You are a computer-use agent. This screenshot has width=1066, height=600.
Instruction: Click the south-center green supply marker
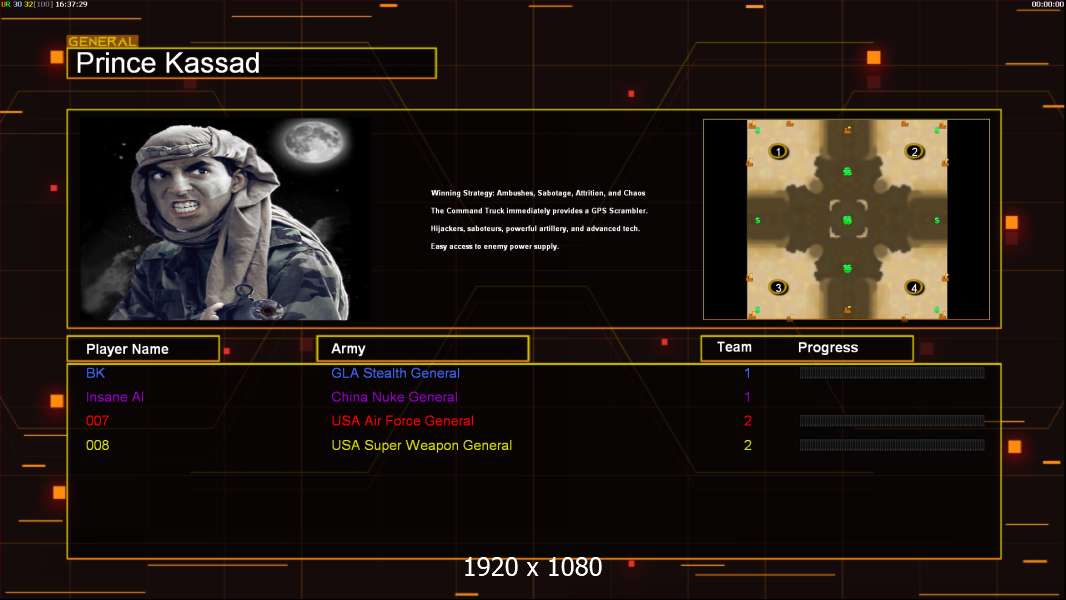[x=847, y=268]
